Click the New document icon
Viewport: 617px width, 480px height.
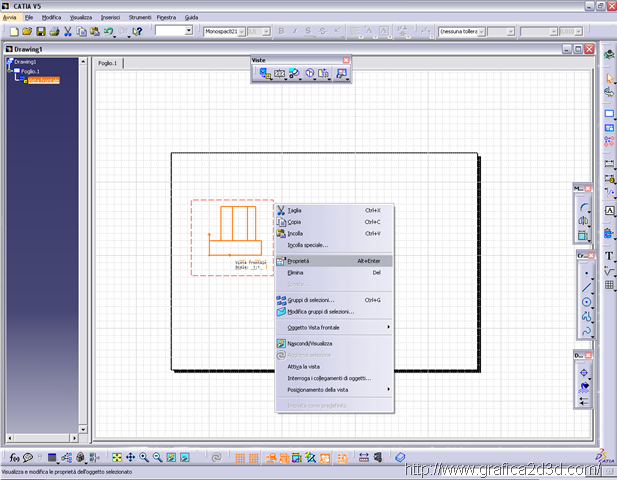[x=13, y=32]
